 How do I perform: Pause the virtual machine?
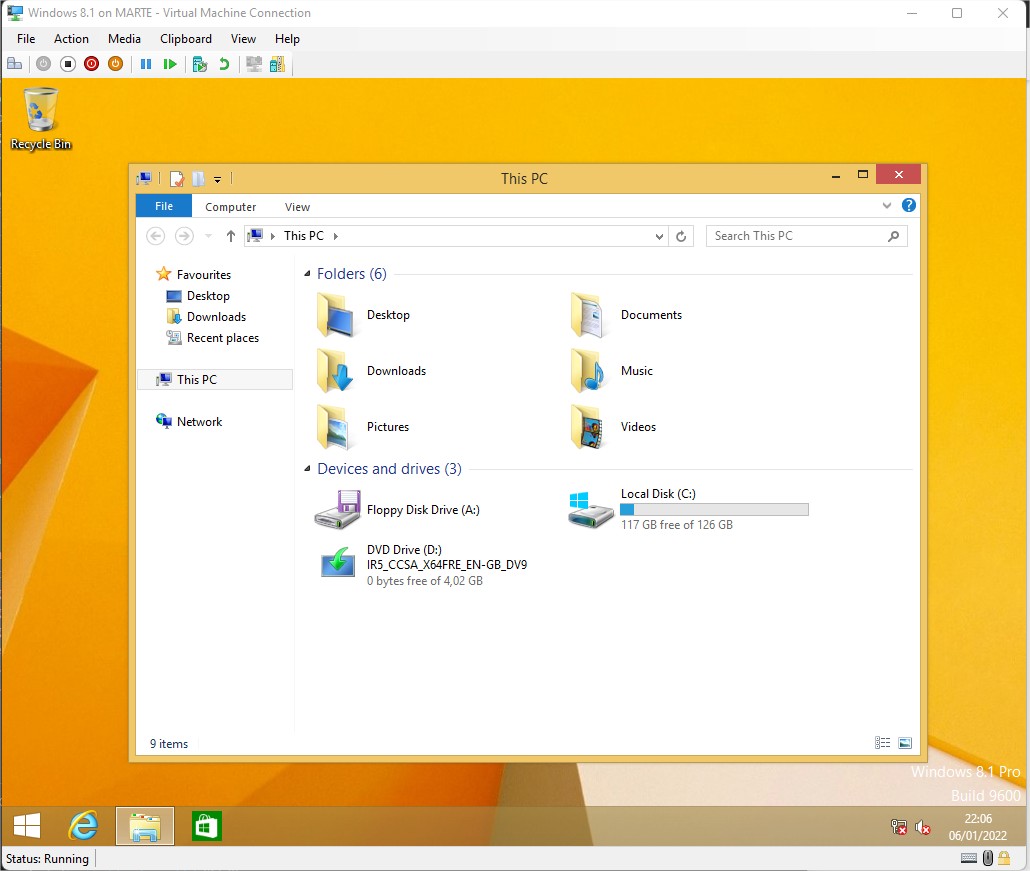146,64
